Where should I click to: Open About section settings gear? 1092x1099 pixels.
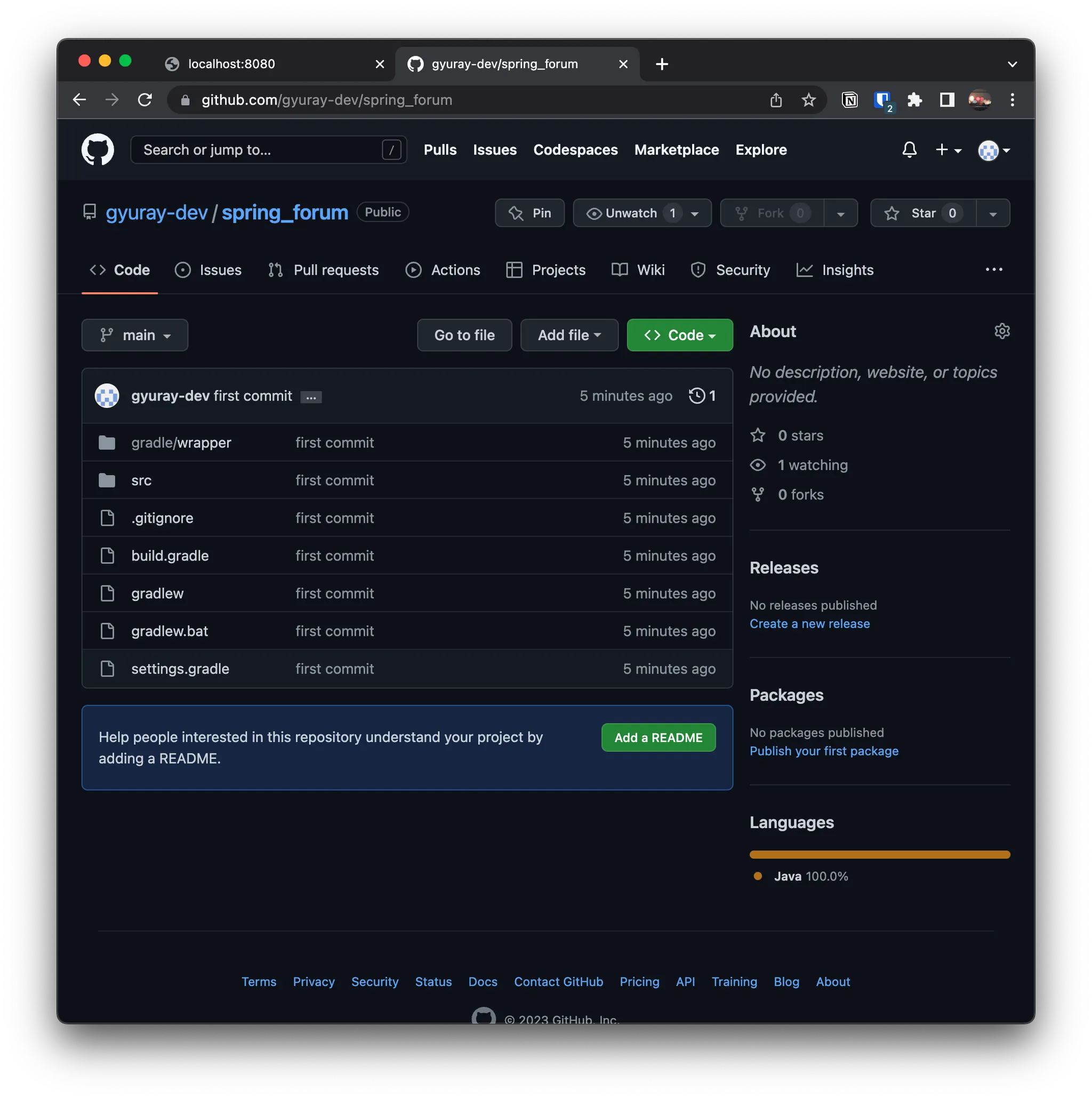click(x=1001, y=331)
